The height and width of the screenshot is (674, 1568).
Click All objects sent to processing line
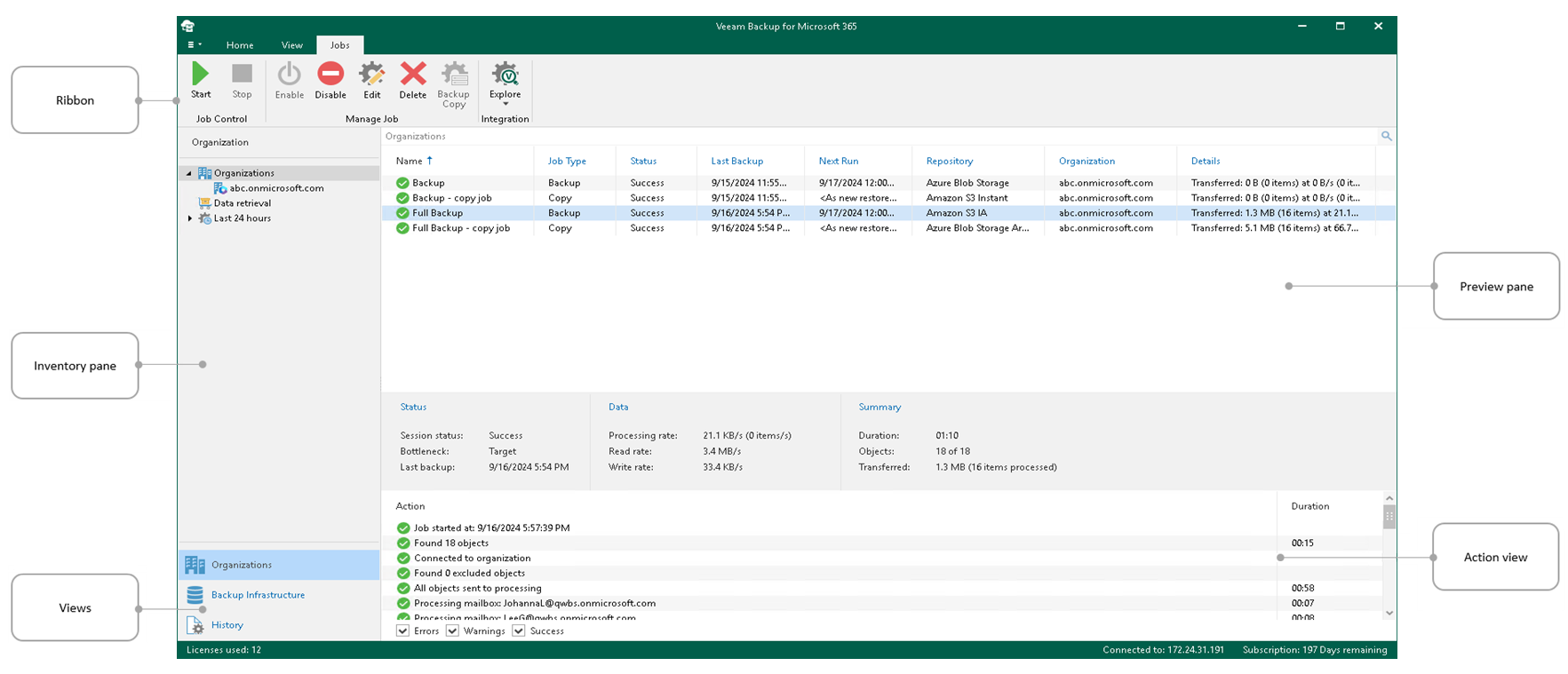coord(477,589)
